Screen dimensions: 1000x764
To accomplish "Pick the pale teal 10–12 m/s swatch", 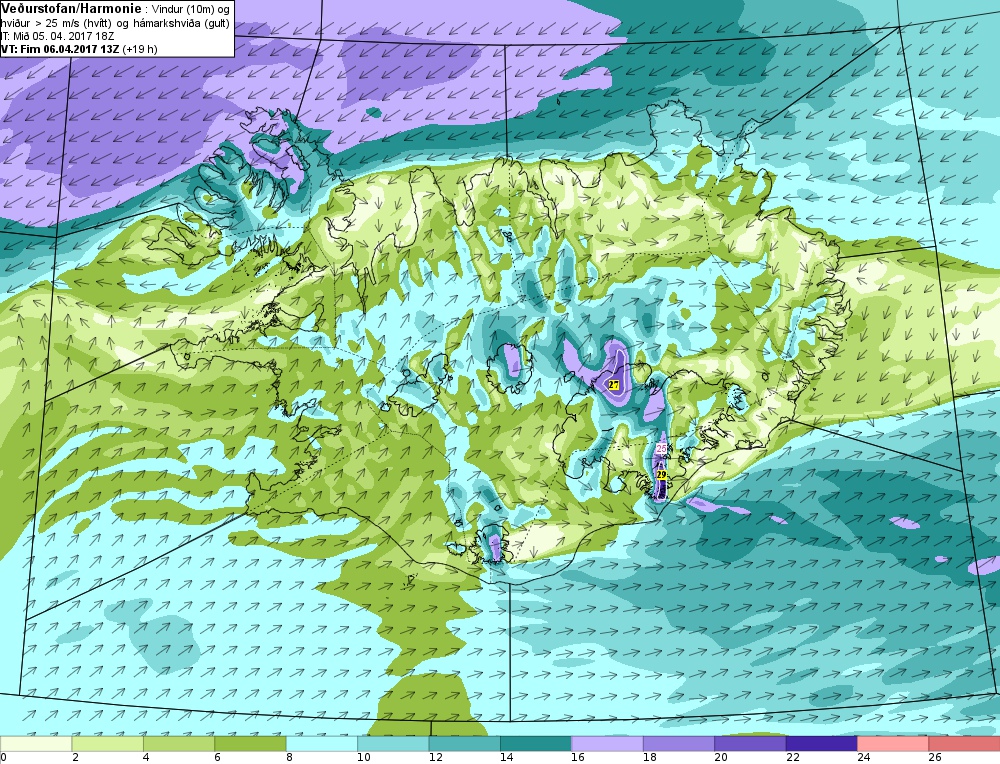I will [393, 744].
